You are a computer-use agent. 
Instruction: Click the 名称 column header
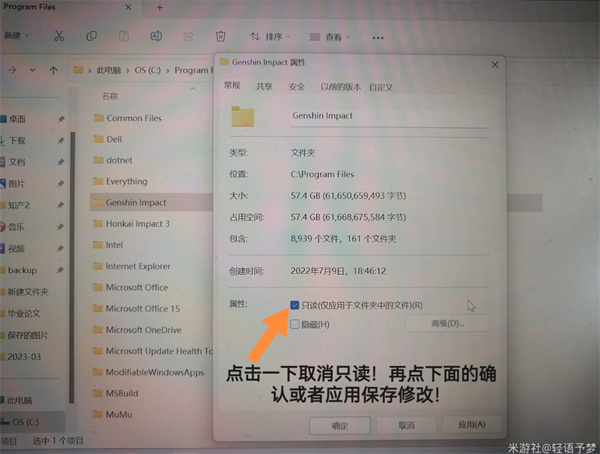click(x=110, y=96)
